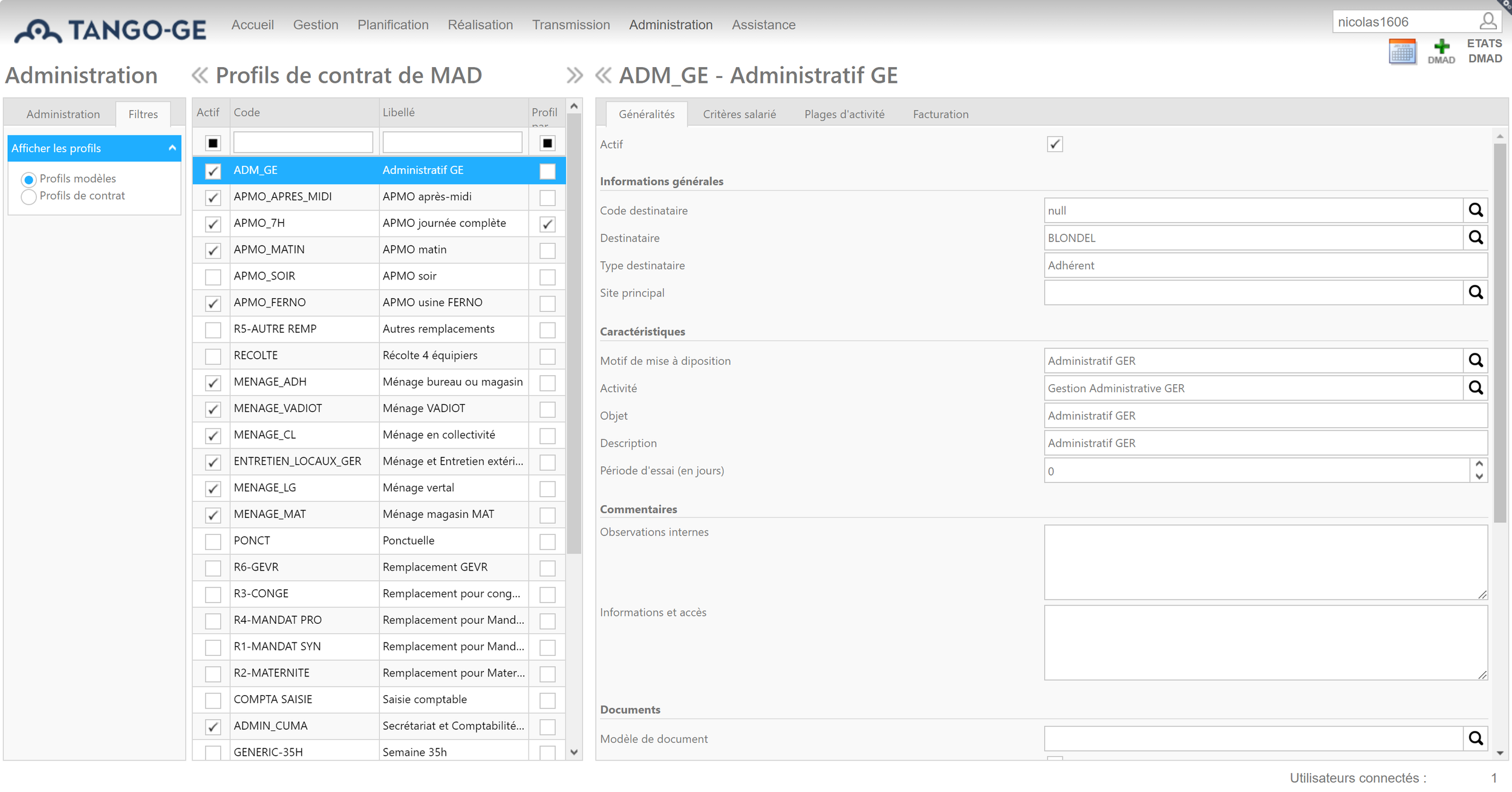The width and height of the screenshot is (1512, 792).
Task: Check Actif for PONCT row
Action: [213, 542]
